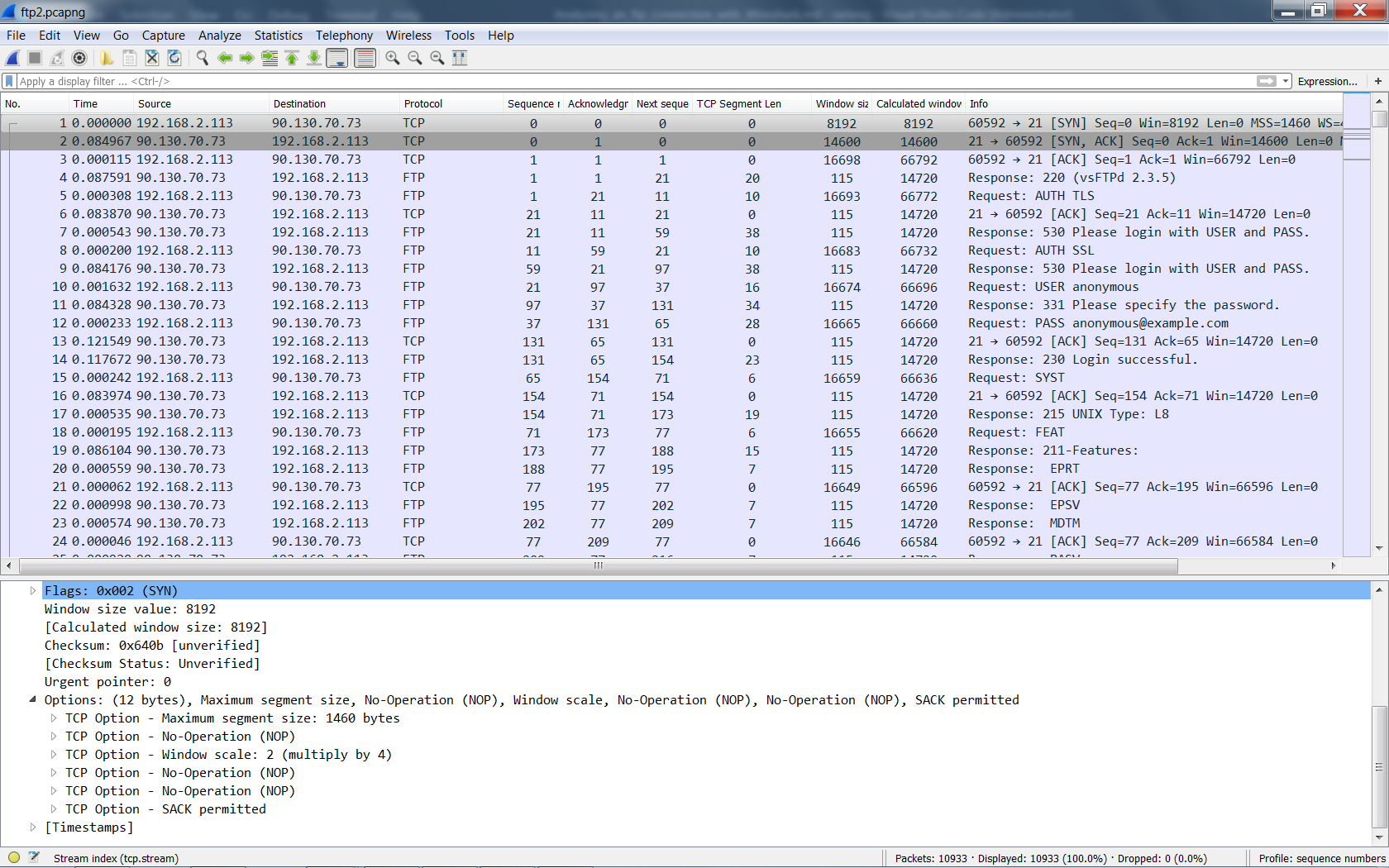This screenshot has width=1389, height=868.
Task: Click the Expression... button
Action: click(x=1327, y=81)
